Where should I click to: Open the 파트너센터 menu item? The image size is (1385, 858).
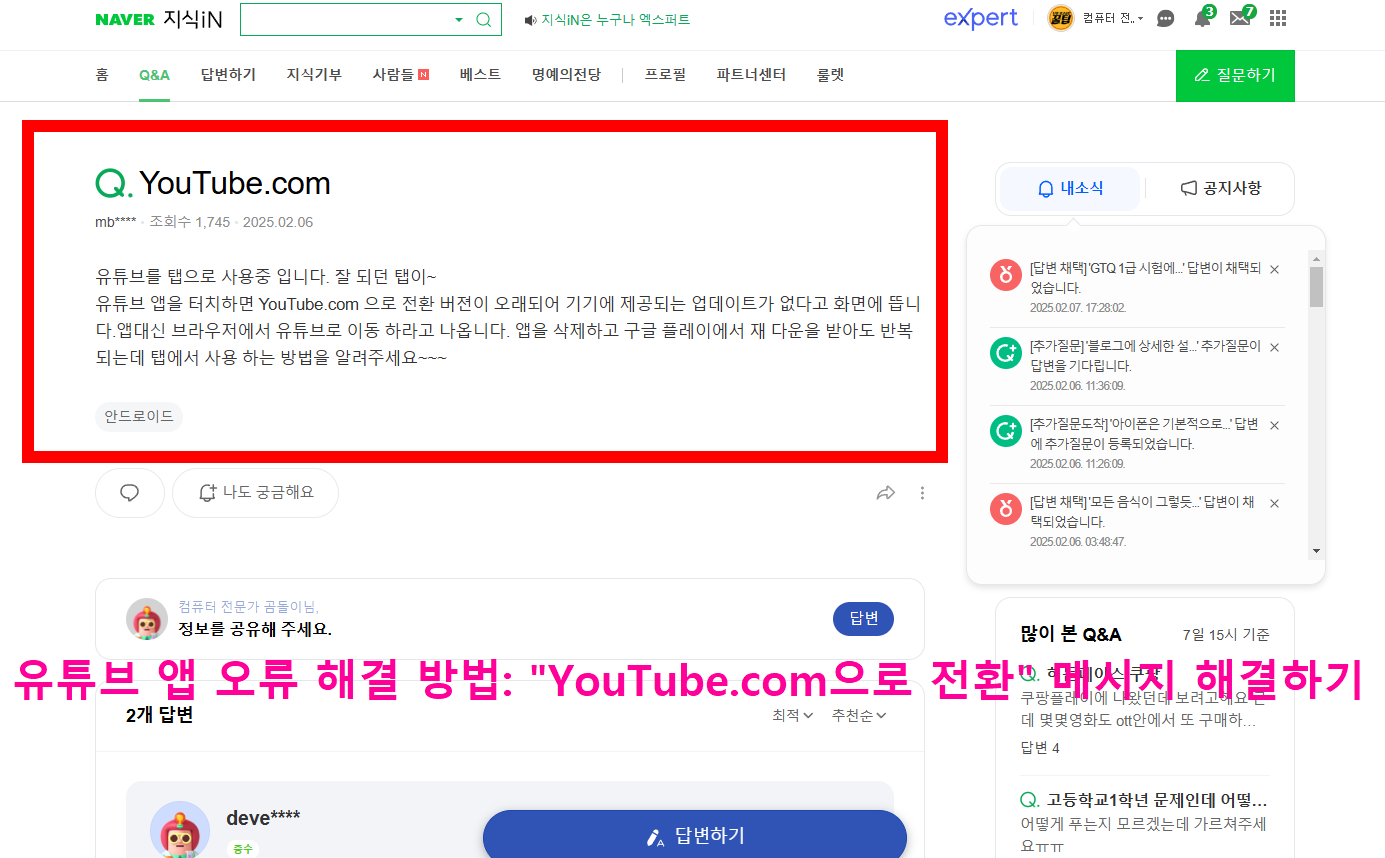point(751,75)
